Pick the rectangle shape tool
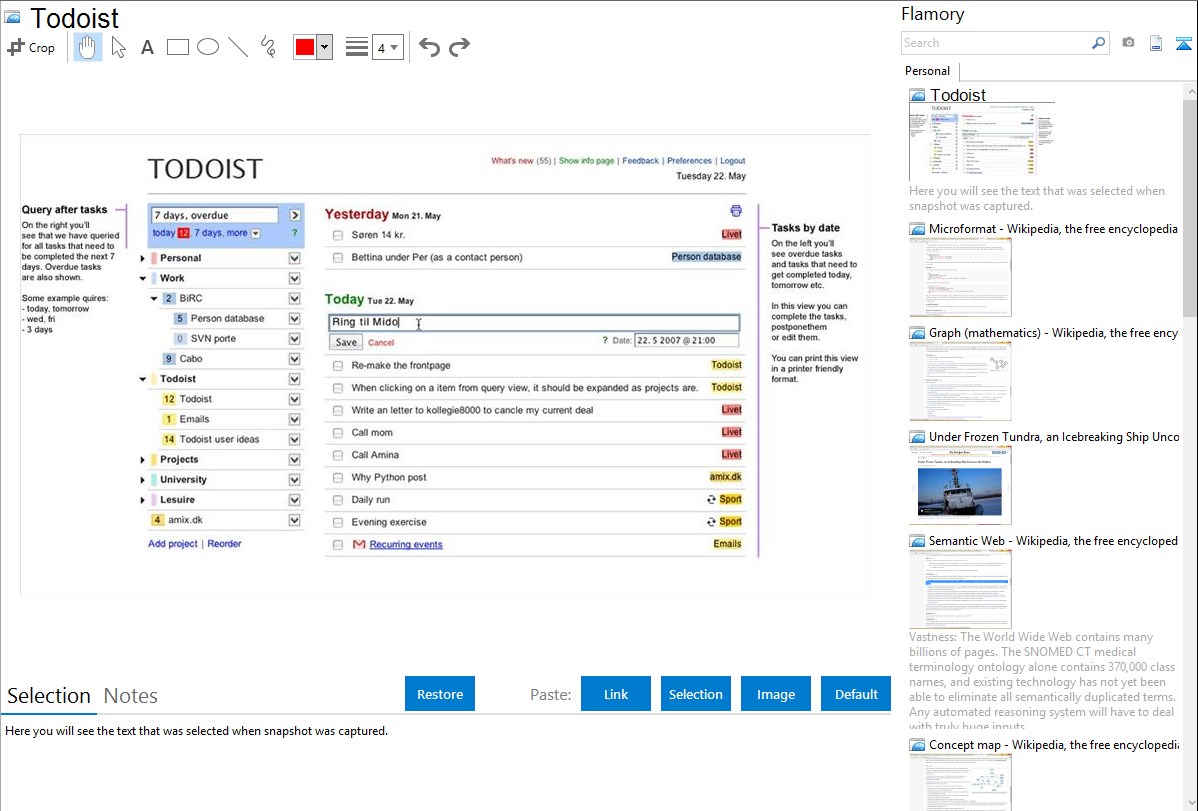This screenshot has height=811, width=1198. tap(178, 47)
